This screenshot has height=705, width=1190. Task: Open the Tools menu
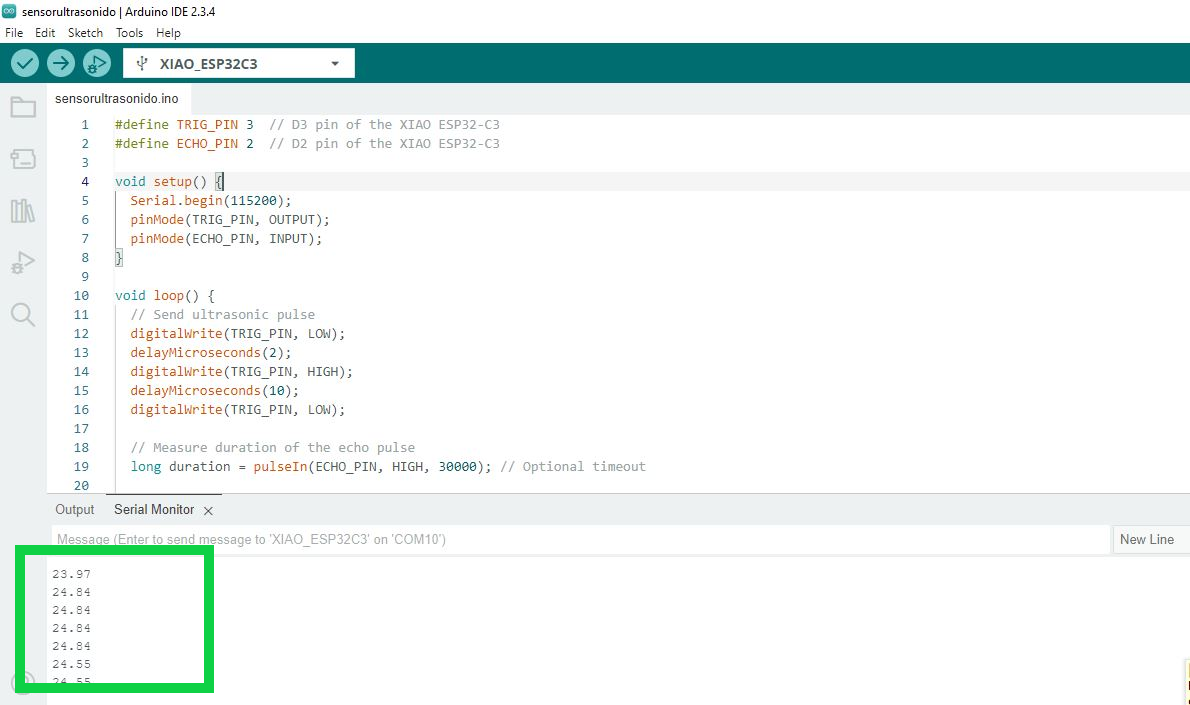coord(129,33)
